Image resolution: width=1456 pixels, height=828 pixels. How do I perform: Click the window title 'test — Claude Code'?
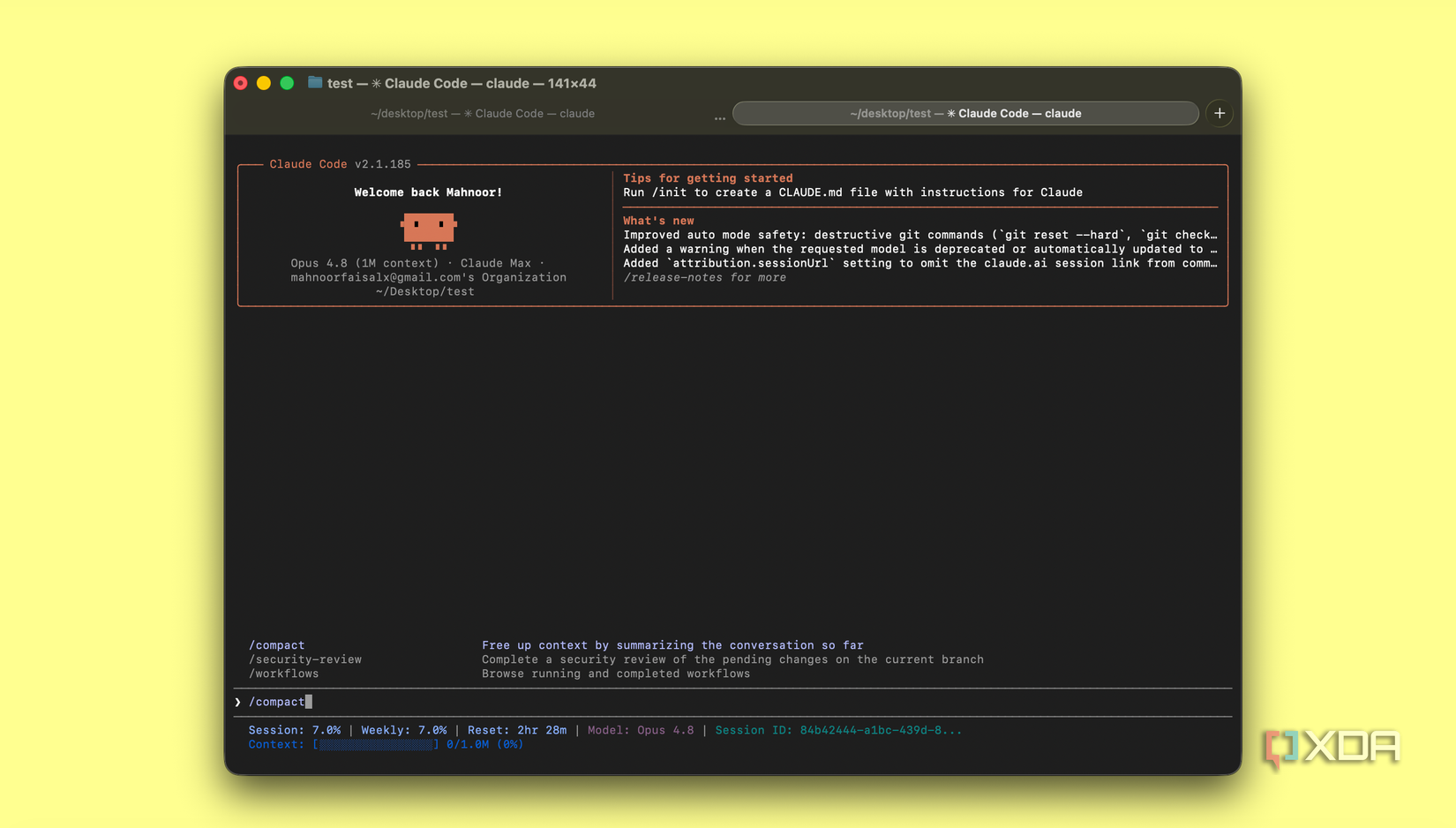[x=462, y=83]
